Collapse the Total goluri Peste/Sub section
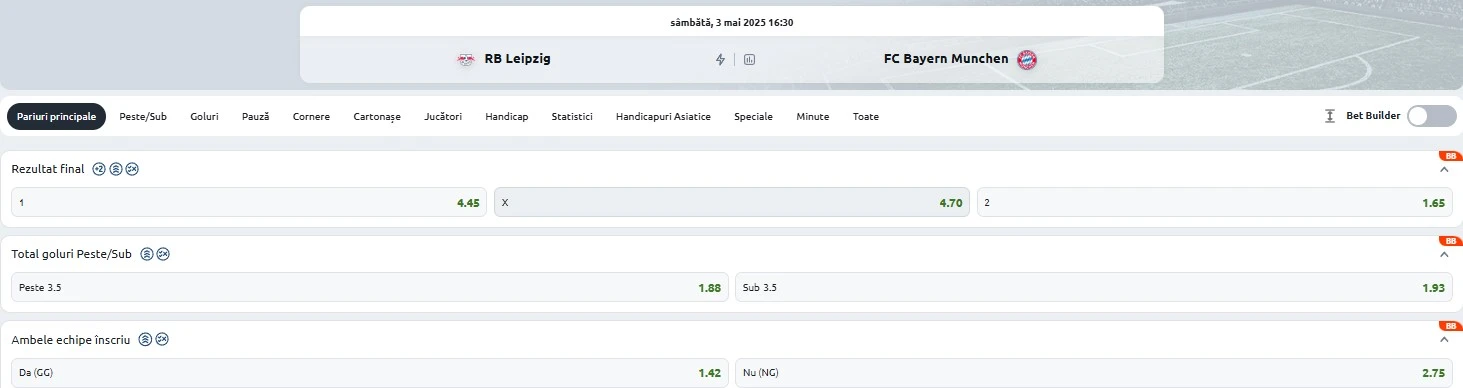 pyautogui.click(x=1443, y=255)
